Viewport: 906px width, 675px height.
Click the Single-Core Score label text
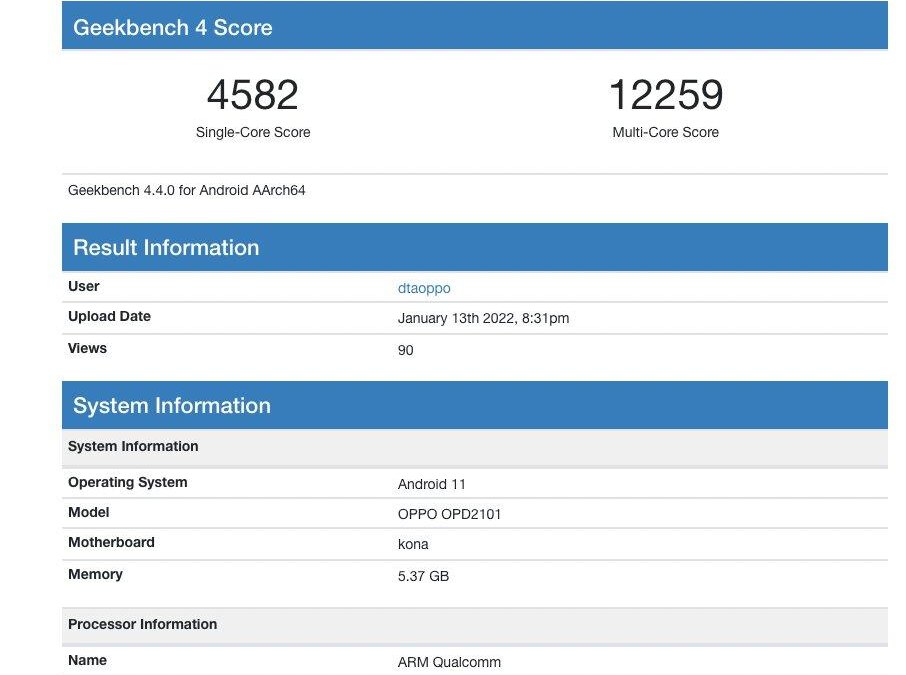tap(252, 131)
